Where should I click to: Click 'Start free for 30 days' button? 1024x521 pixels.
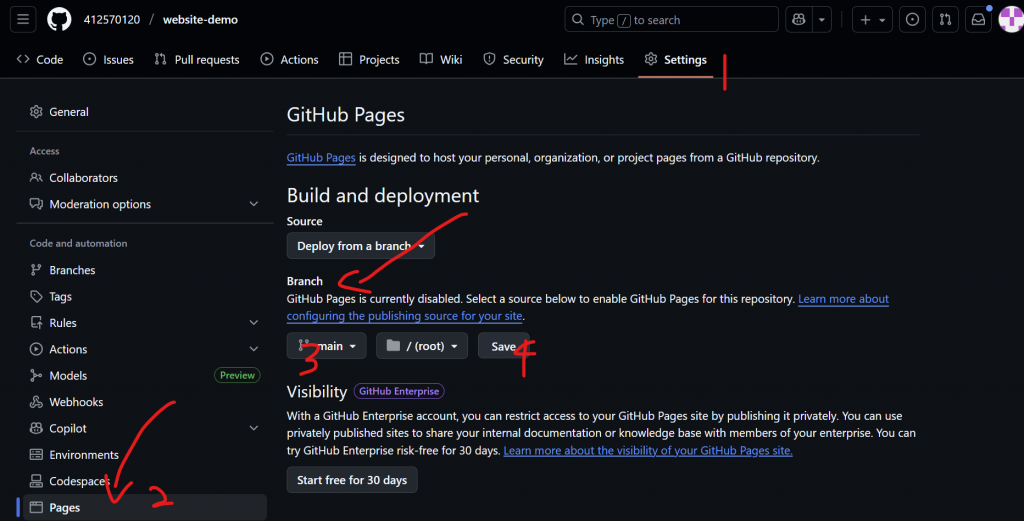click(x=352, y=480)
